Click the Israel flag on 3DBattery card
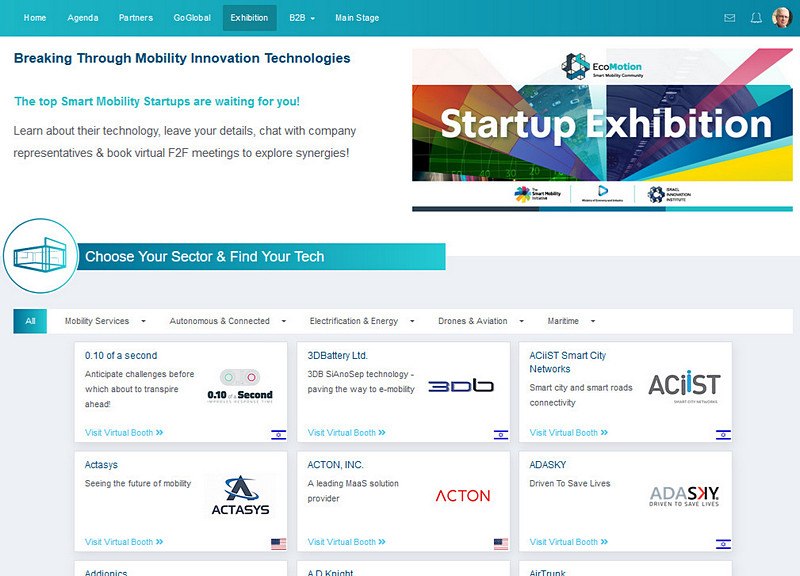 tap(501, 435)
